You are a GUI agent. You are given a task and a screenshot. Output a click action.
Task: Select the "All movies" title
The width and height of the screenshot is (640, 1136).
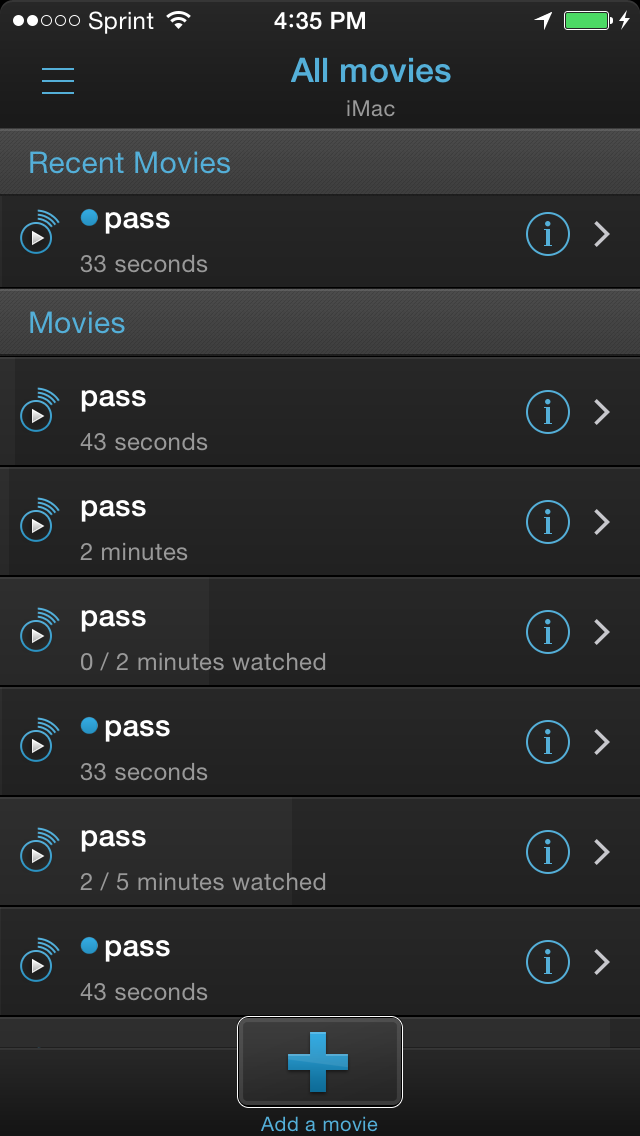[x=370, y=71]
